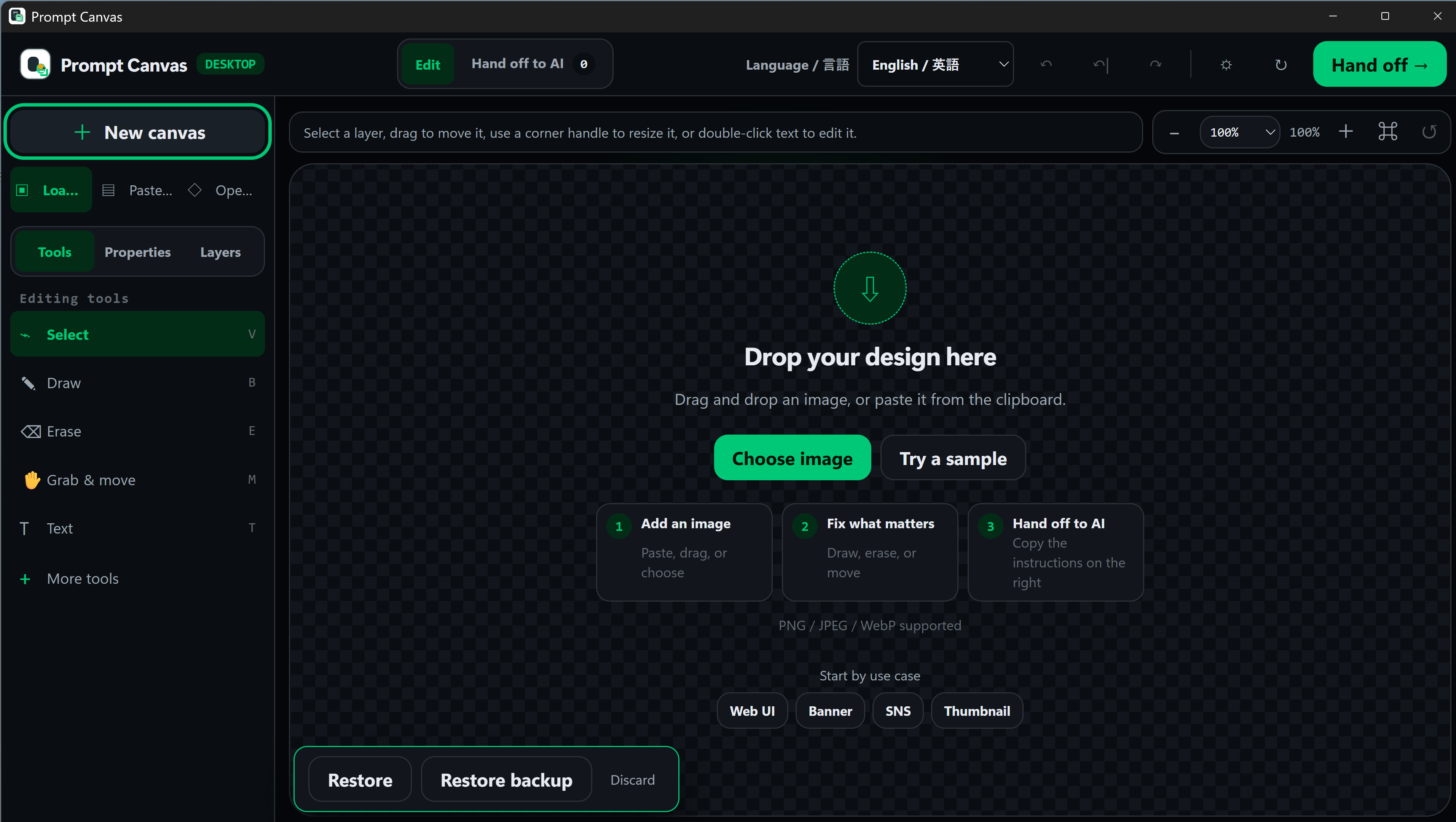Click the Open diamond icon
This screenshot has height=822, width=1456.
point(195,190)
